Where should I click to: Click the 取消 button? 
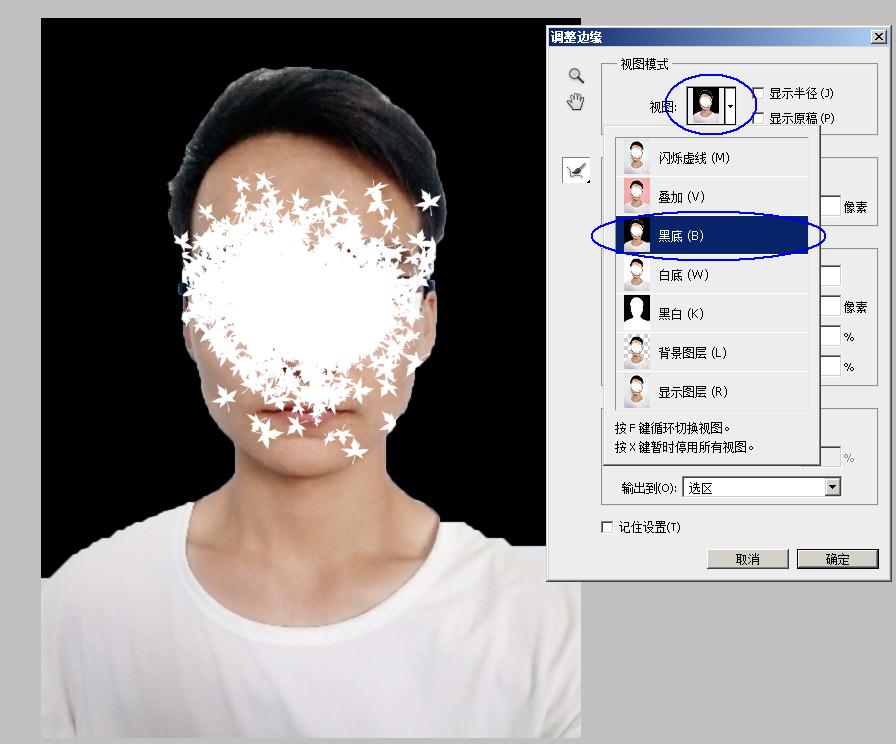748,559
